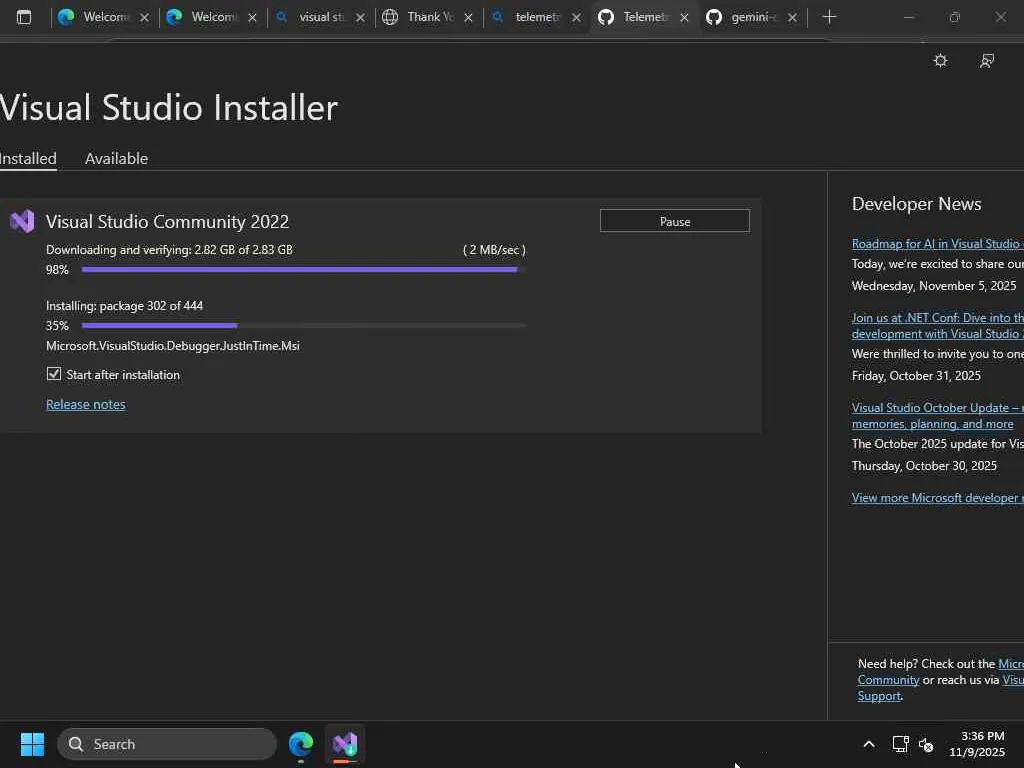1024x768 pixels.
Task: Open the browser tab actions menu icon
Action: tap(24, 17)
